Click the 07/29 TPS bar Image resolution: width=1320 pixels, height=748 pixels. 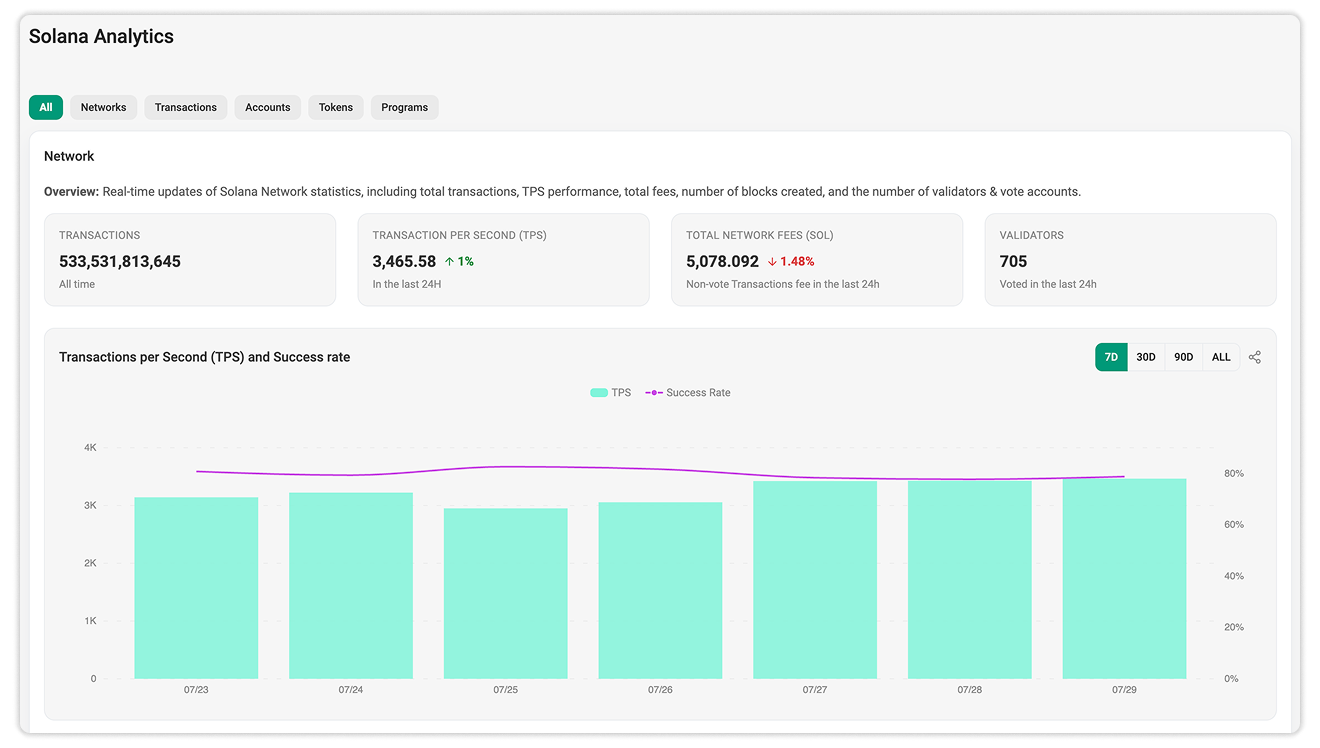[1125, 579]
